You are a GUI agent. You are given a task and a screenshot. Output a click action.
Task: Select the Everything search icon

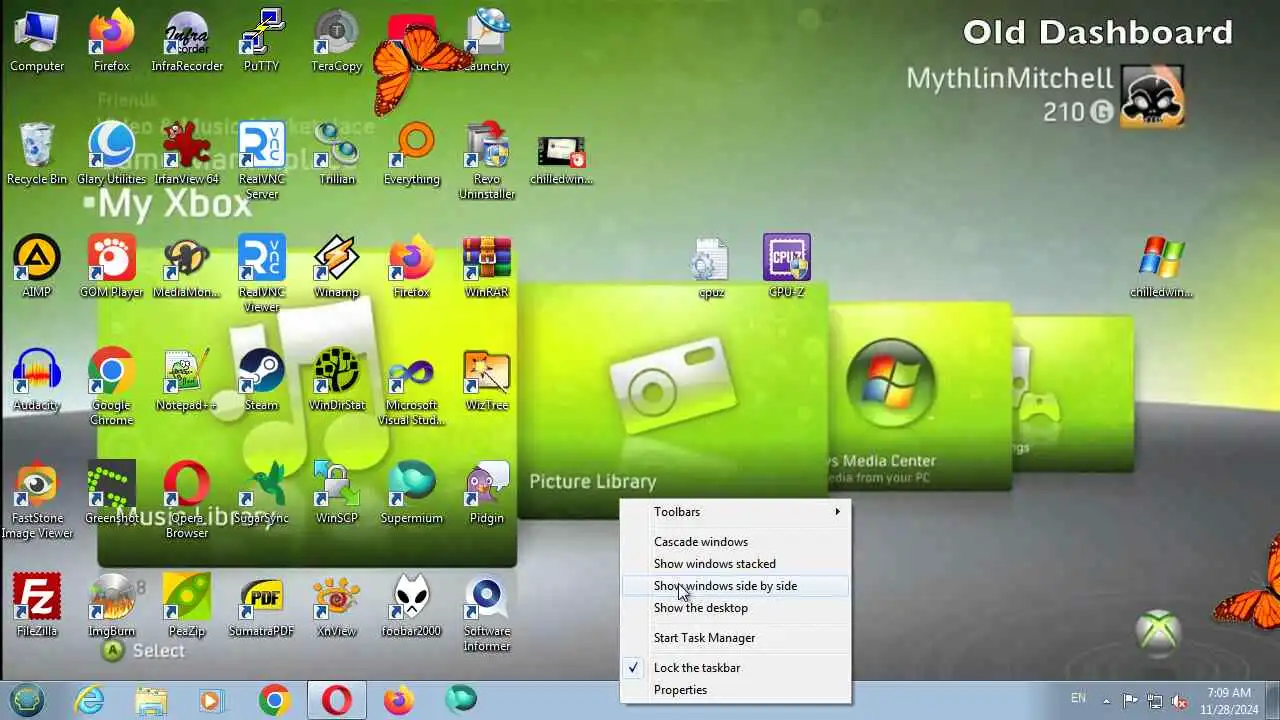411,155
